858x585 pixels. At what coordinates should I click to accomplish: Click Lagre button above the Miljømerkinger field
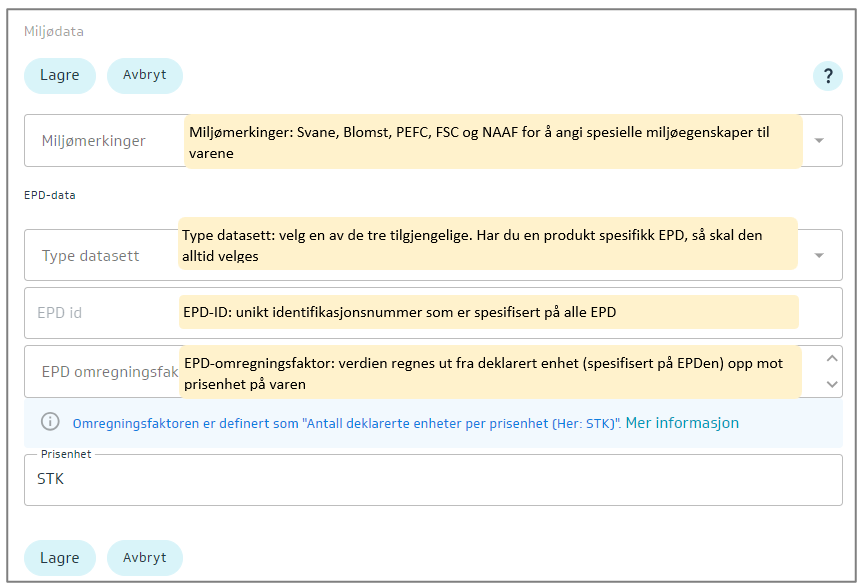pos(59,76)
